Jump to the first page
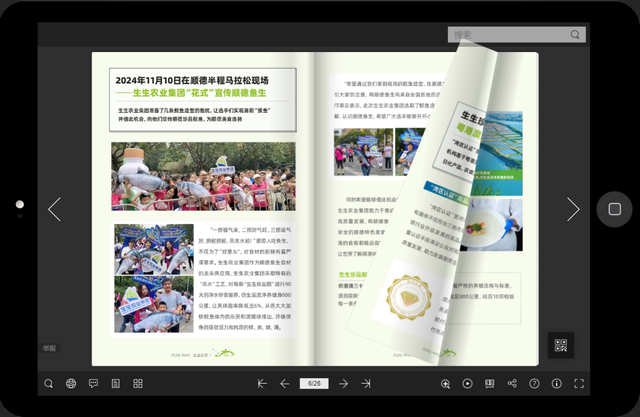 (x=262, y=384)
